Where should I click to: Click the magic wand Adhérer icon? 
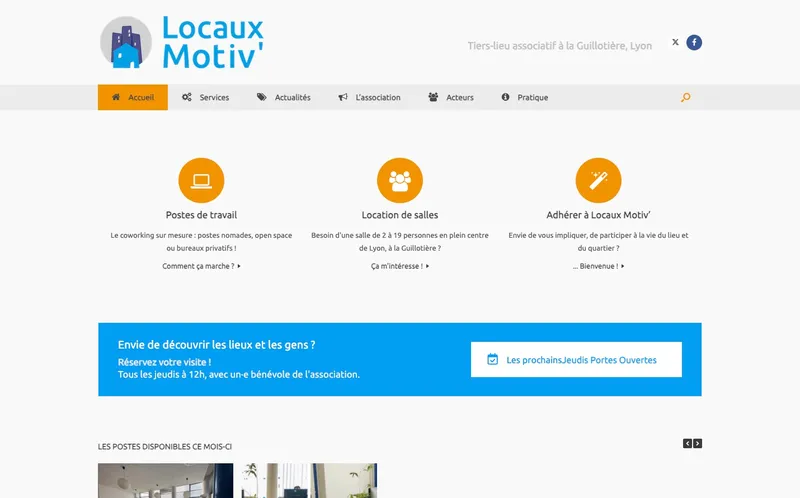(x=598, y=181)
